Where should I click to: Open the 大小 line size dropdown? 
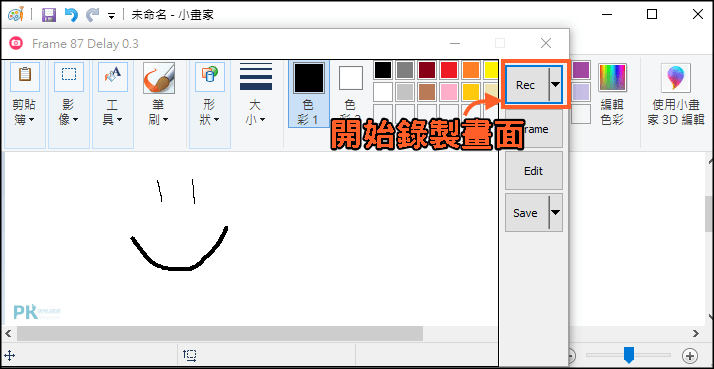pos(257,95)
